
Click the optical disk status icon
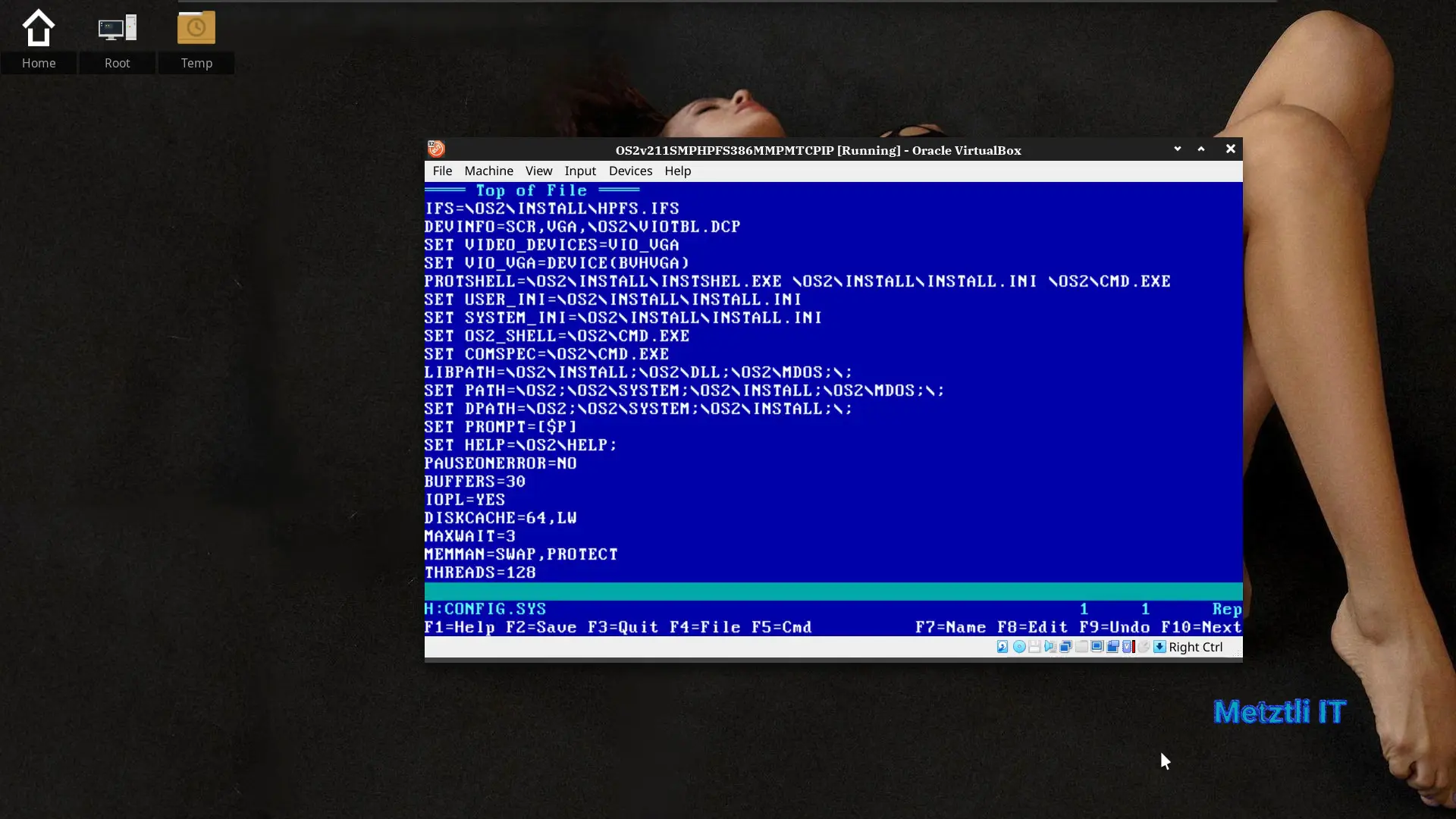pos(1019,647)
